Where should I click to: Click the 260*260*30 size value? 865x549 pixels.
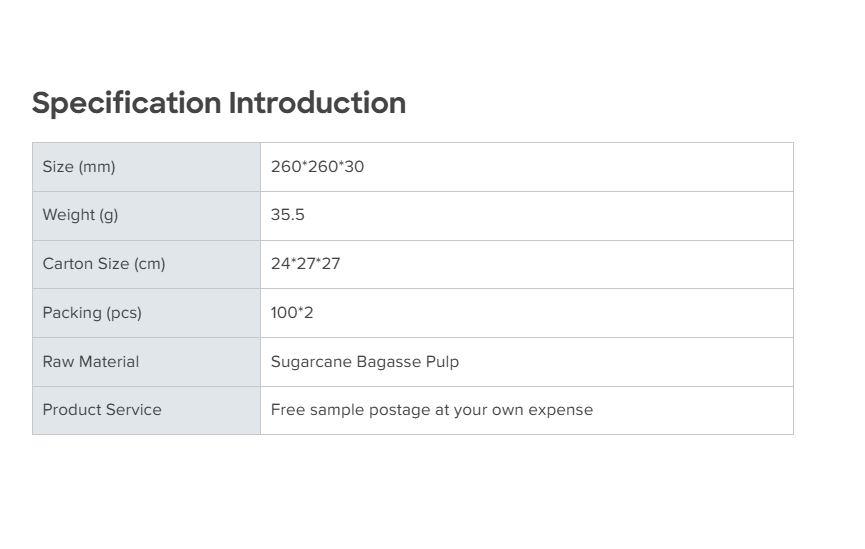[317, 167]
